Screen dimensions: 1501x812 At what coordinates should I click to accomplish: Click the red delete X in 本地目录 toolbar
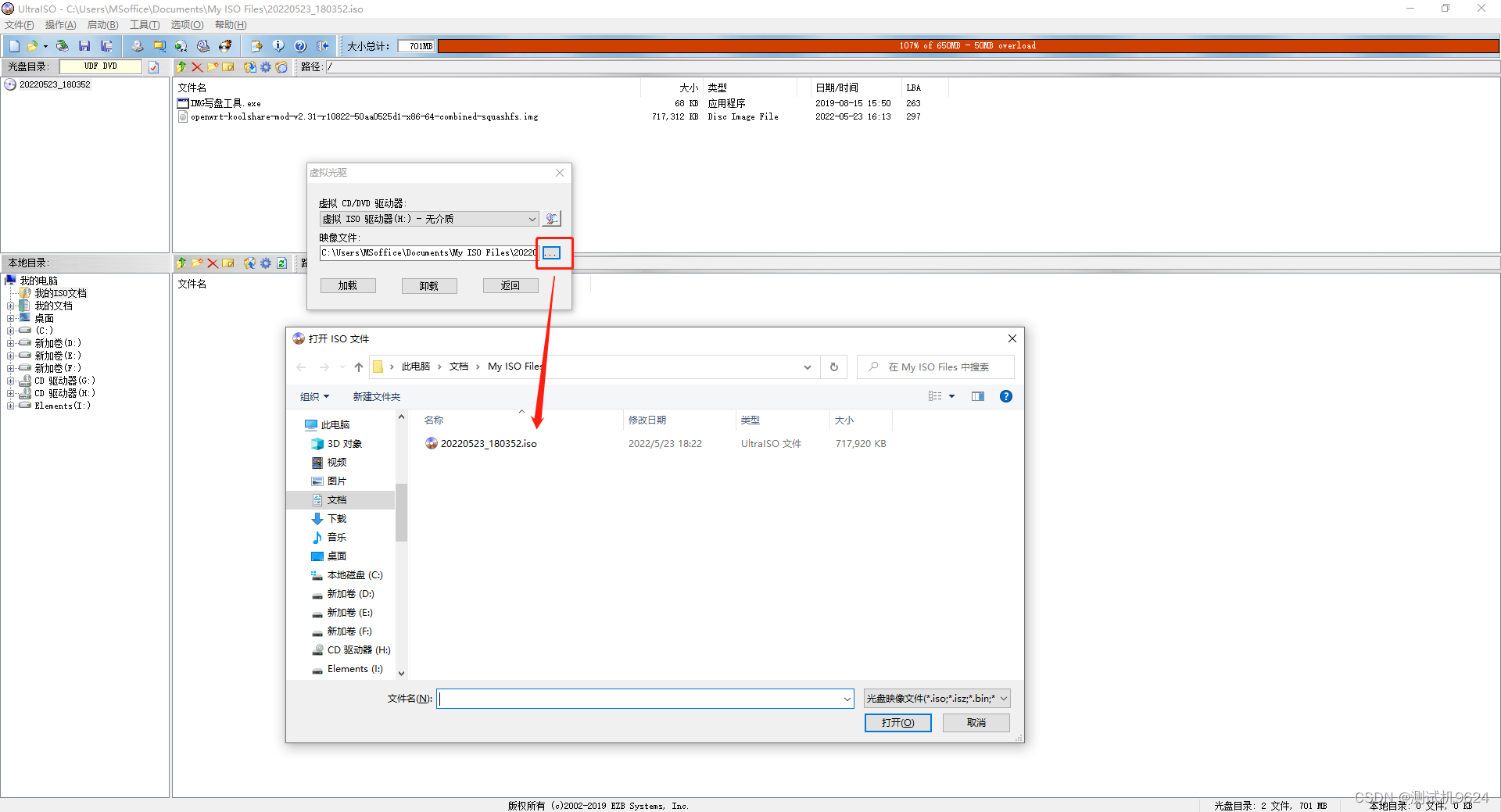(x=213, y=263)
